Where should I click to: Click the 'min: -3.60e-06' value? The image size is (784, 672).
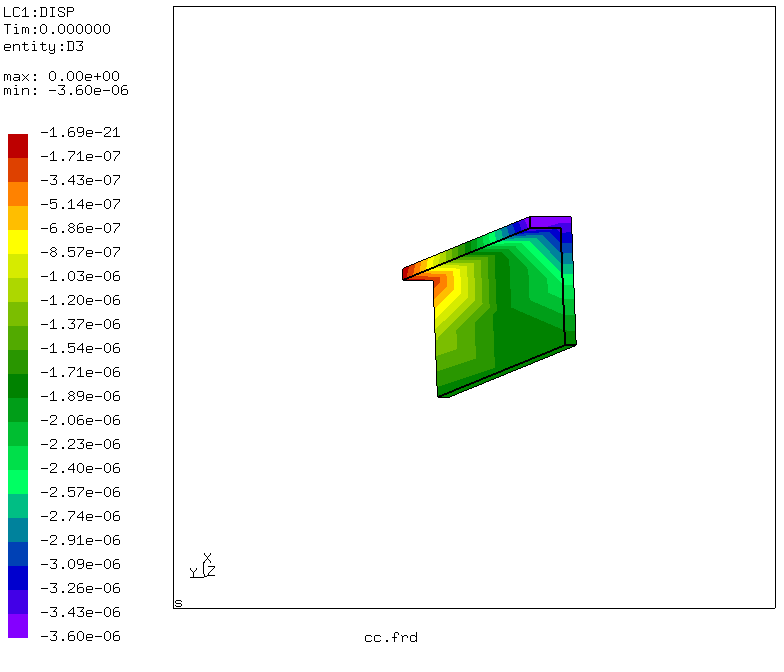click(66, 90)
